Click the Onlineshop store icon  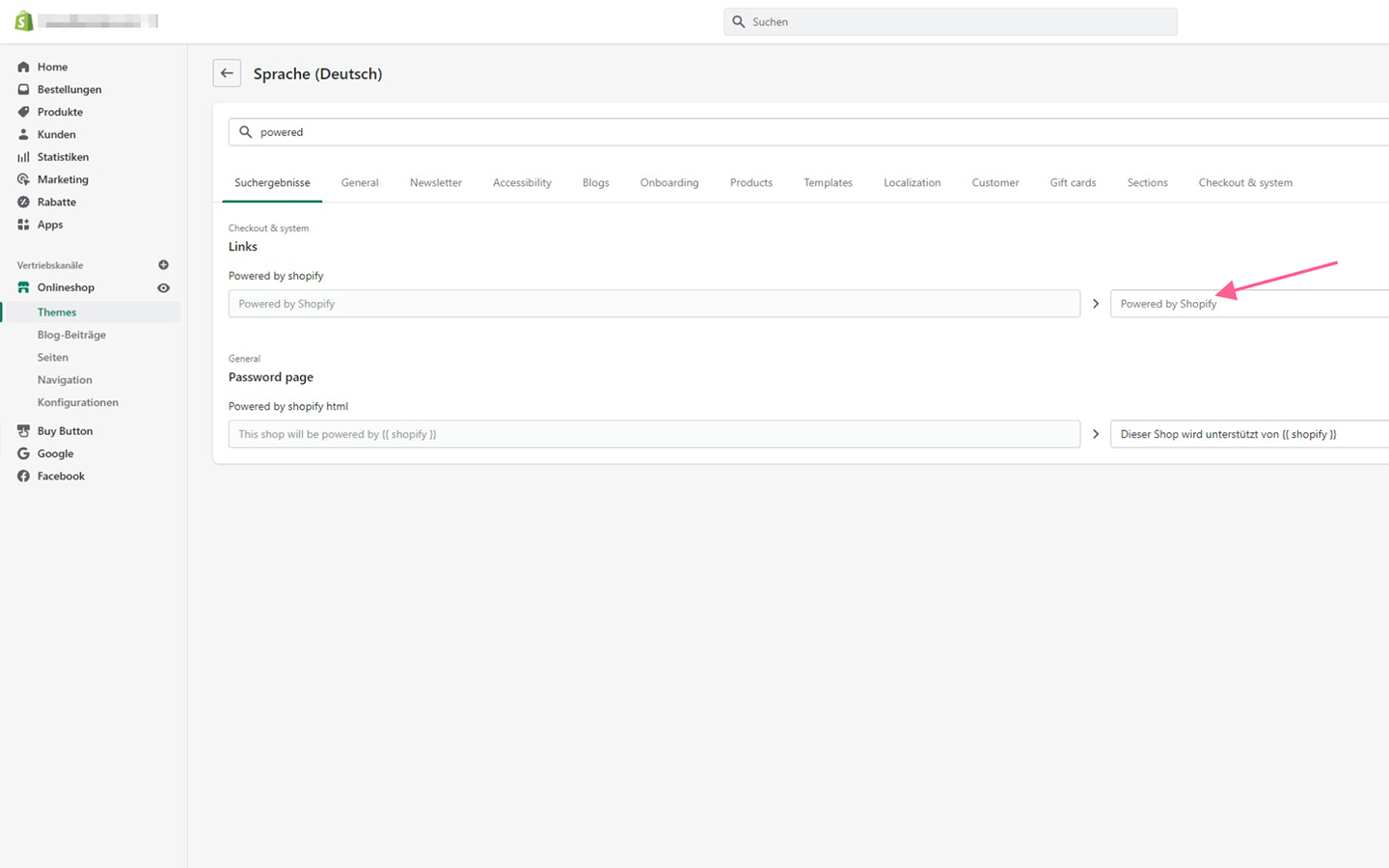point(23,287)
